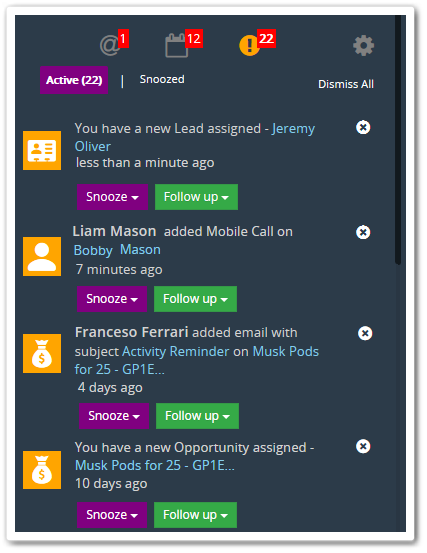Click the lead card icon for Jeremy Oliver

[42, 151]
